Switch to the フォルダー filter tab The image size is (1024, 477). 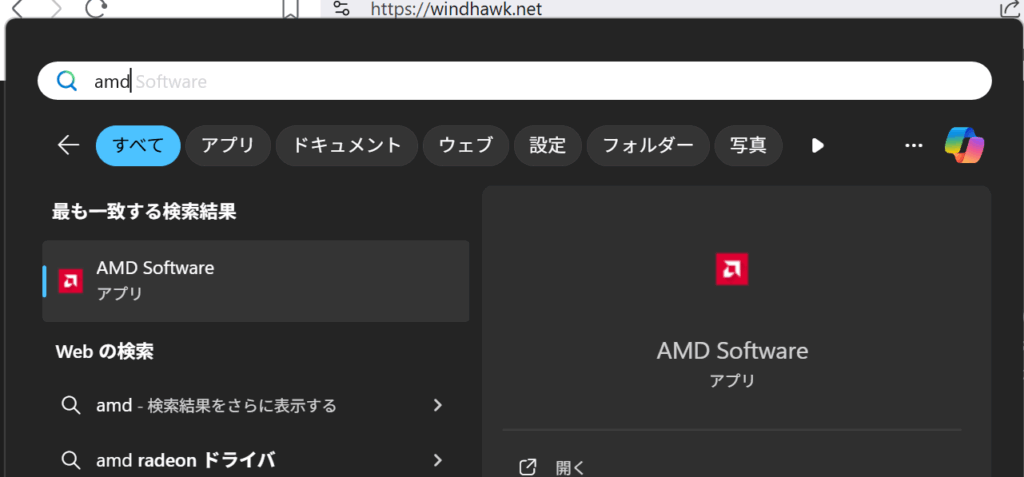coord(648,145)
